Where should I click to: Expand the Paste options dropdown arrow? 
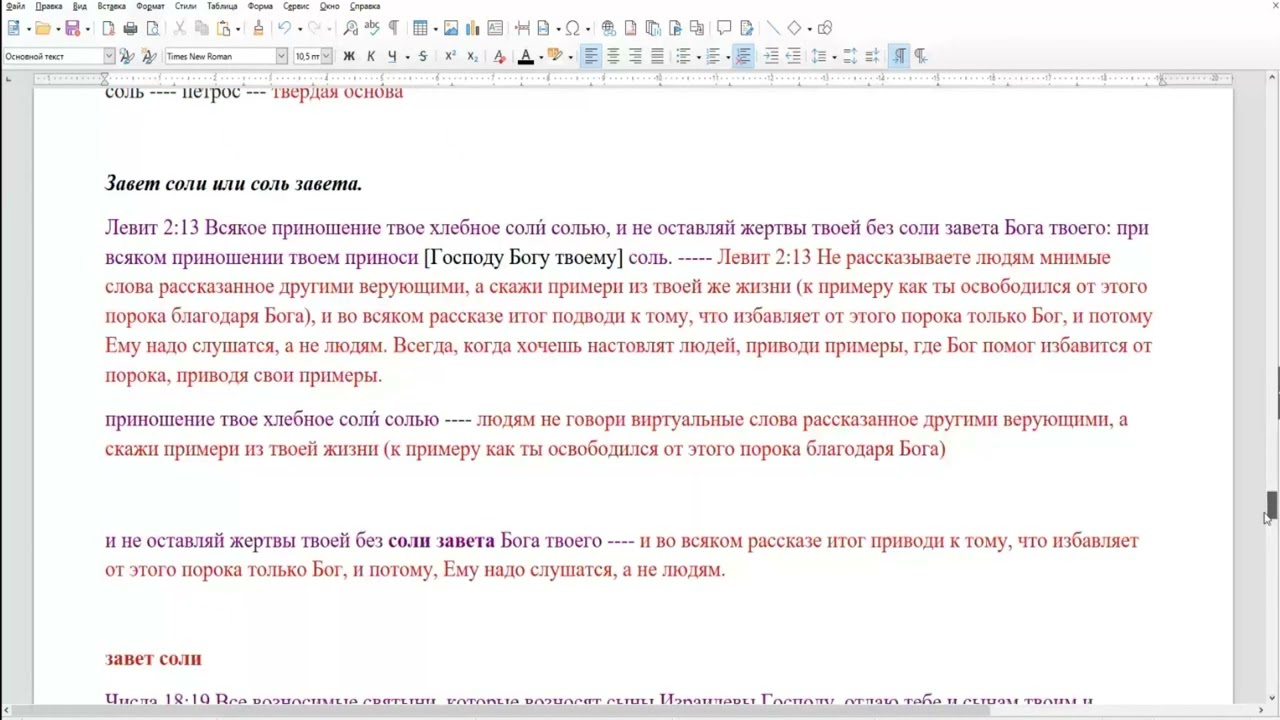pyautogui.click(x=239, y=28)
